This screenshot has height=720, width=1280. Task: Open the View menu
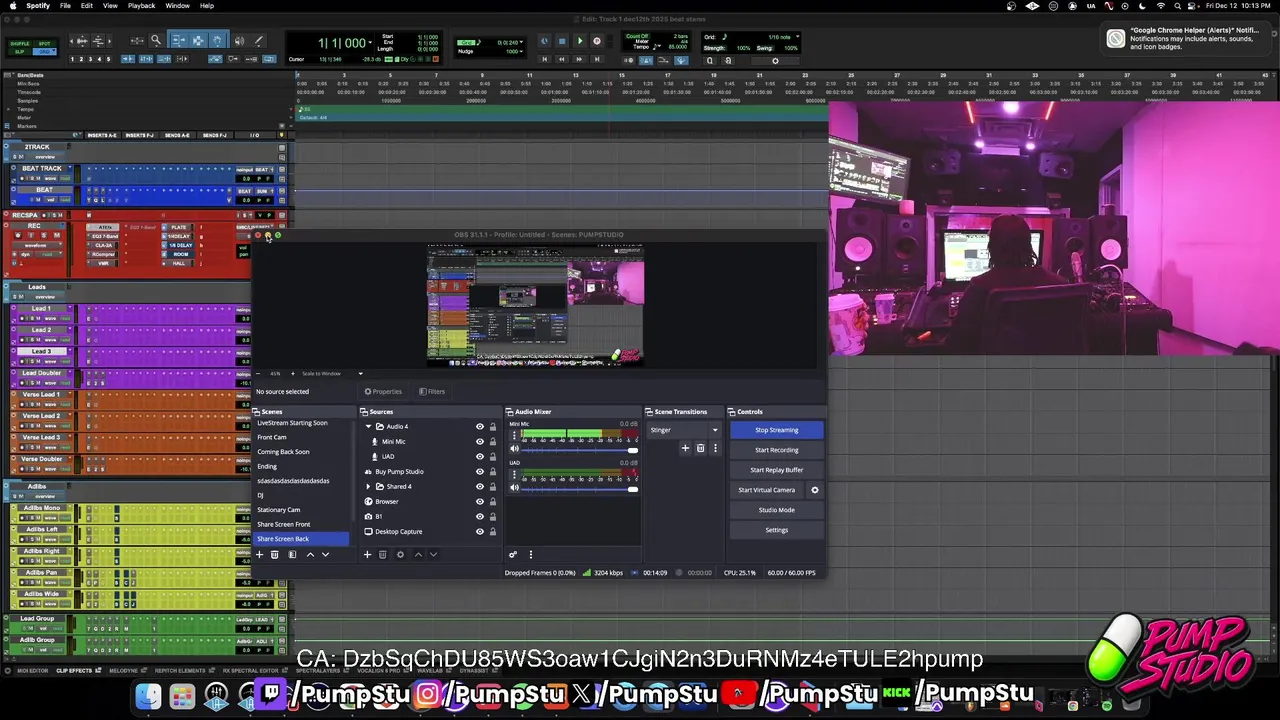(110, 6)
